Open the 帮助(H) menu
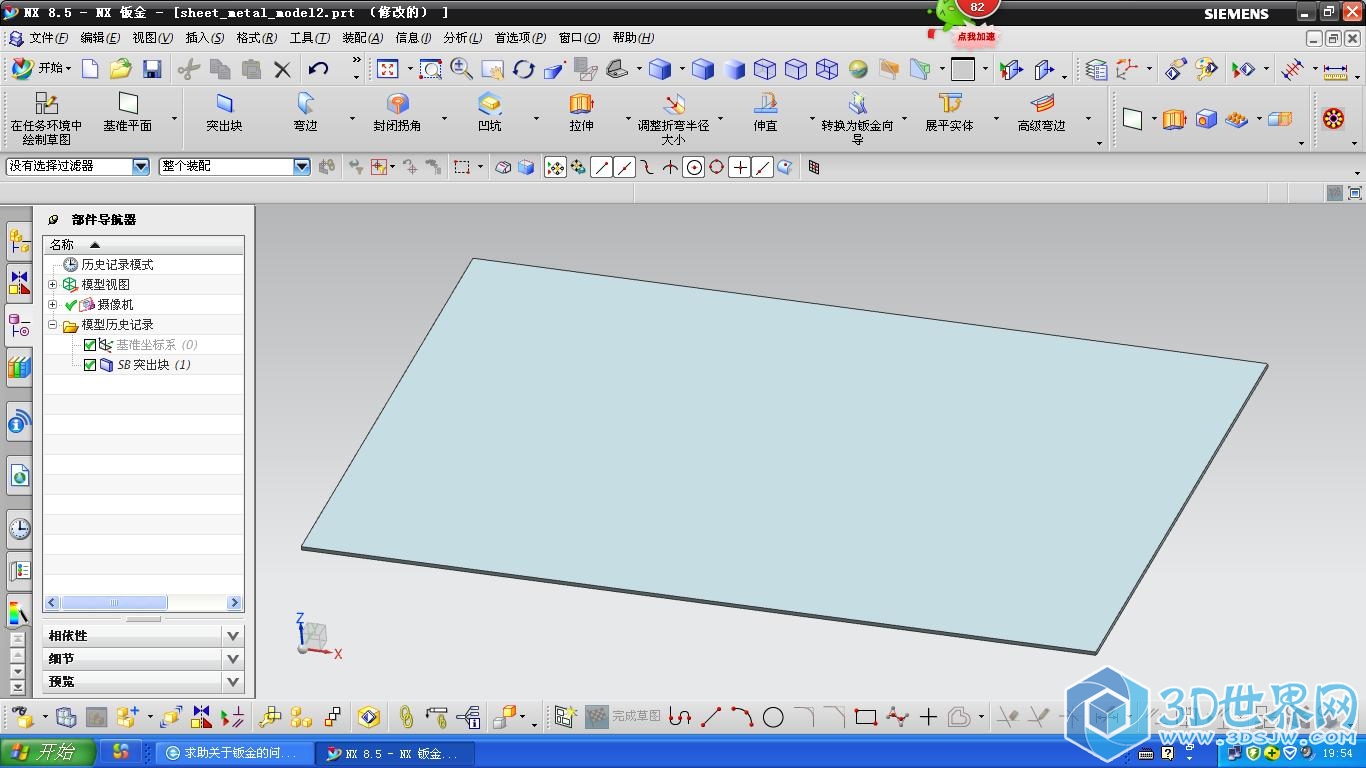This screenshot has width=1366, height=768. 633,38
